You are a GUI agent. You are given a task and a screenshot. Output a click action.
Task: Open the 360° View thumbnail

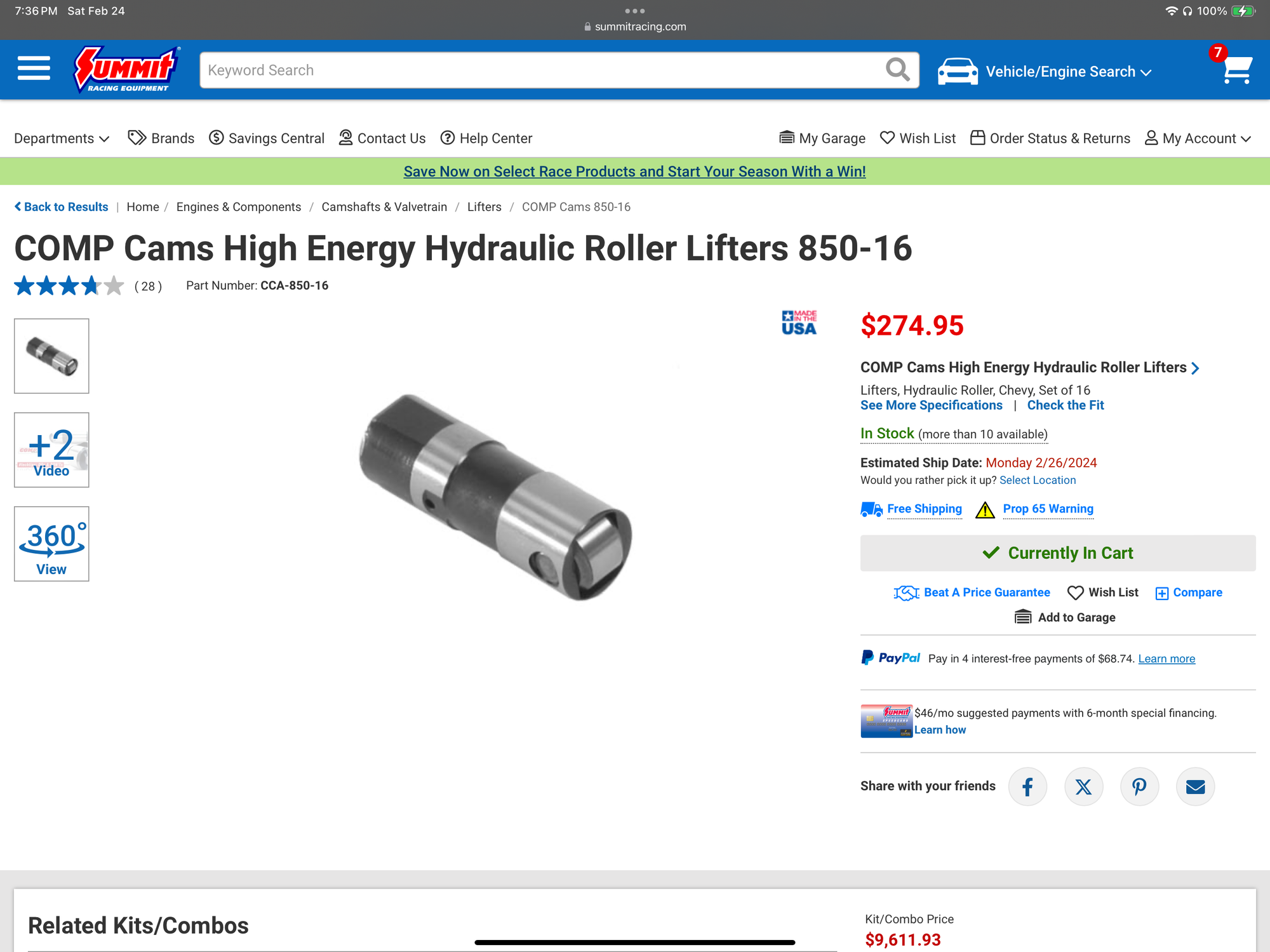pyautogui.click(x=51, y=544)
